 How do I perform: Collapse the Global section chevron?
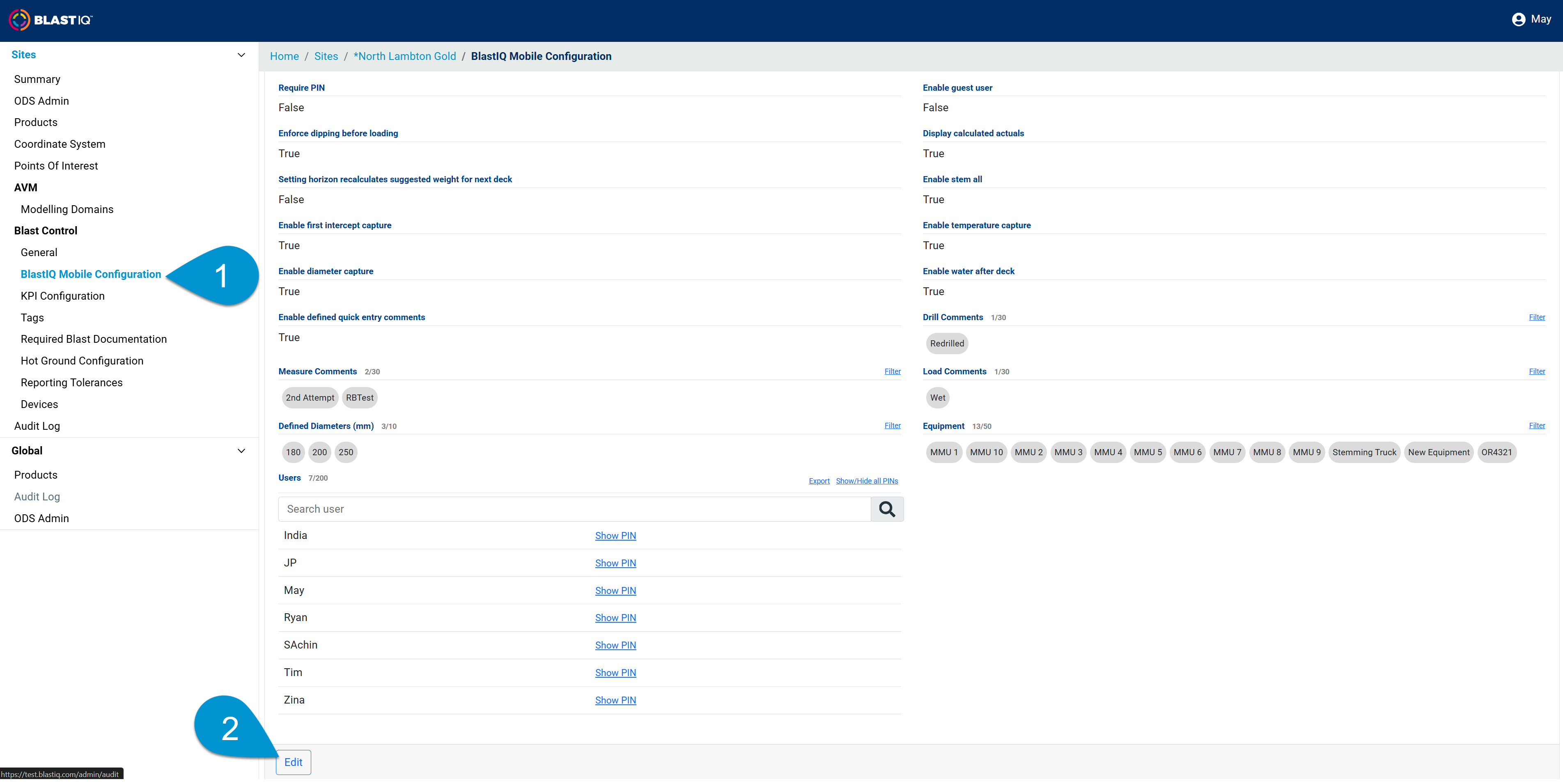coord(241,451)
